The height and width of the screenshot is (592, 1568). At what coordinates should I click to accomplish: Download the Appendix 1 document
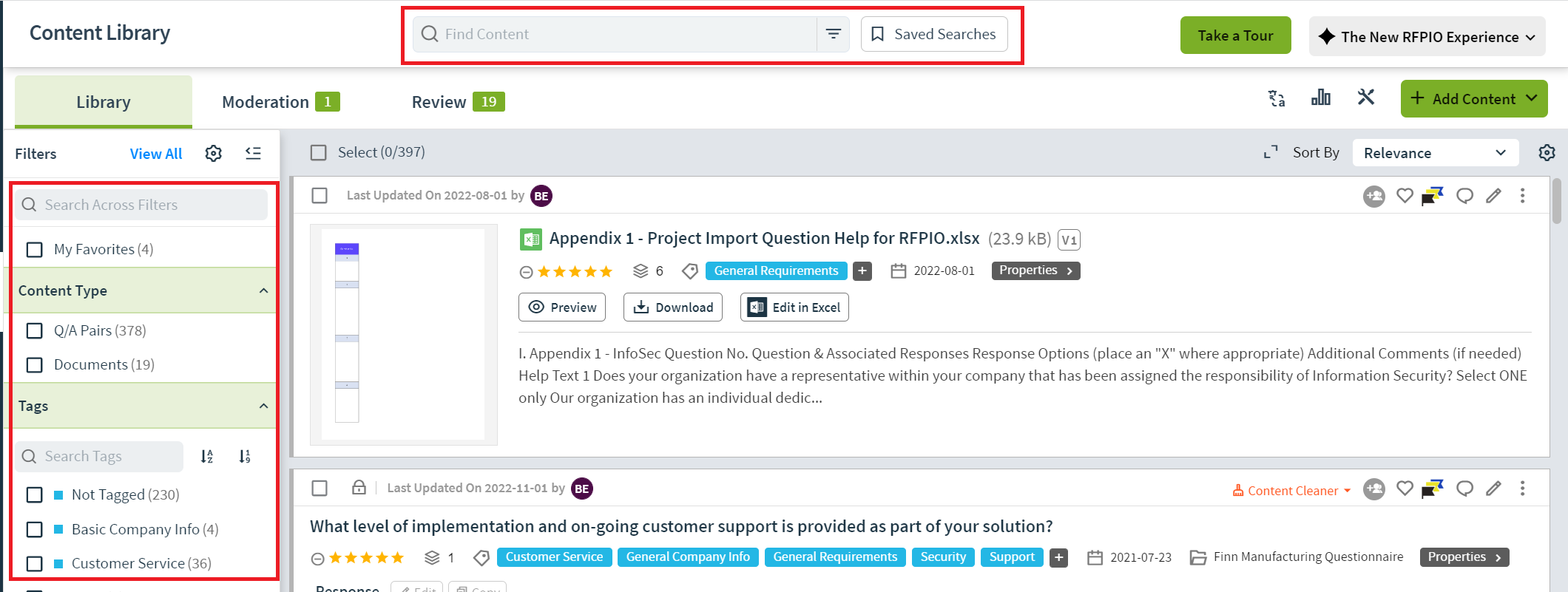pos(673,307)
